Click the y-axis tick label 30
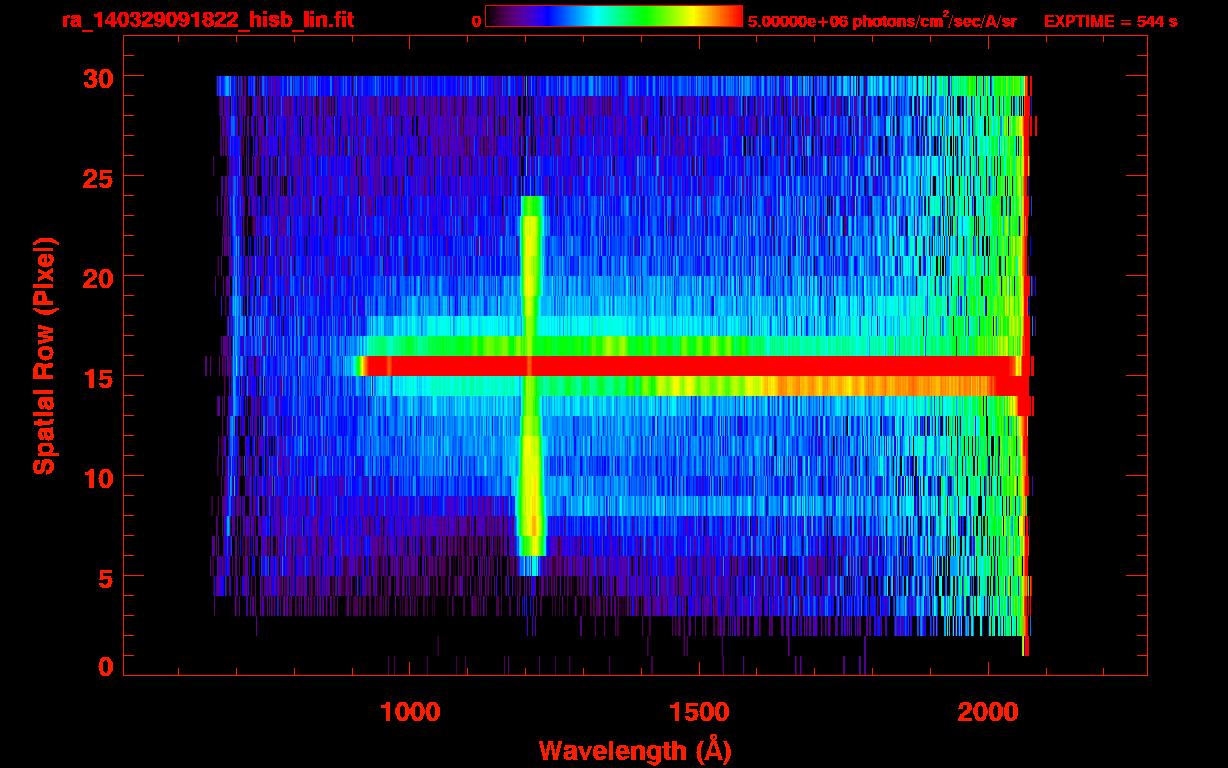This screenshot has width=1228, height=768. [x=98, y=77]
